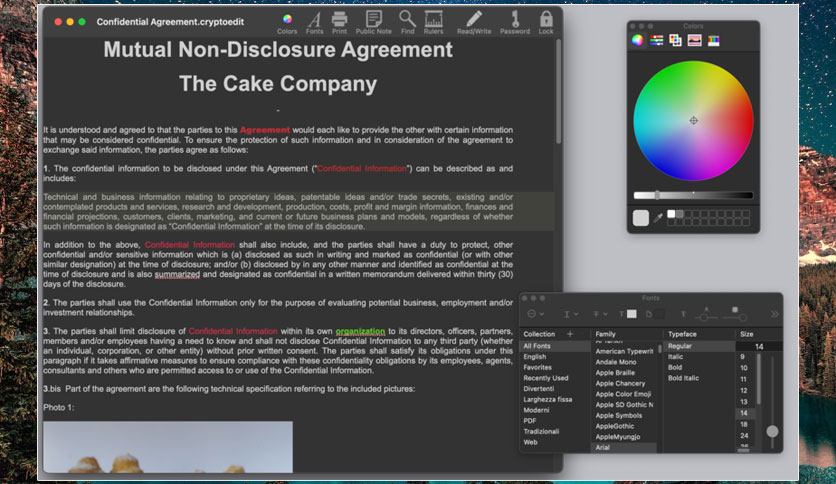Open the font actions gear dropdown

(535, 314)
